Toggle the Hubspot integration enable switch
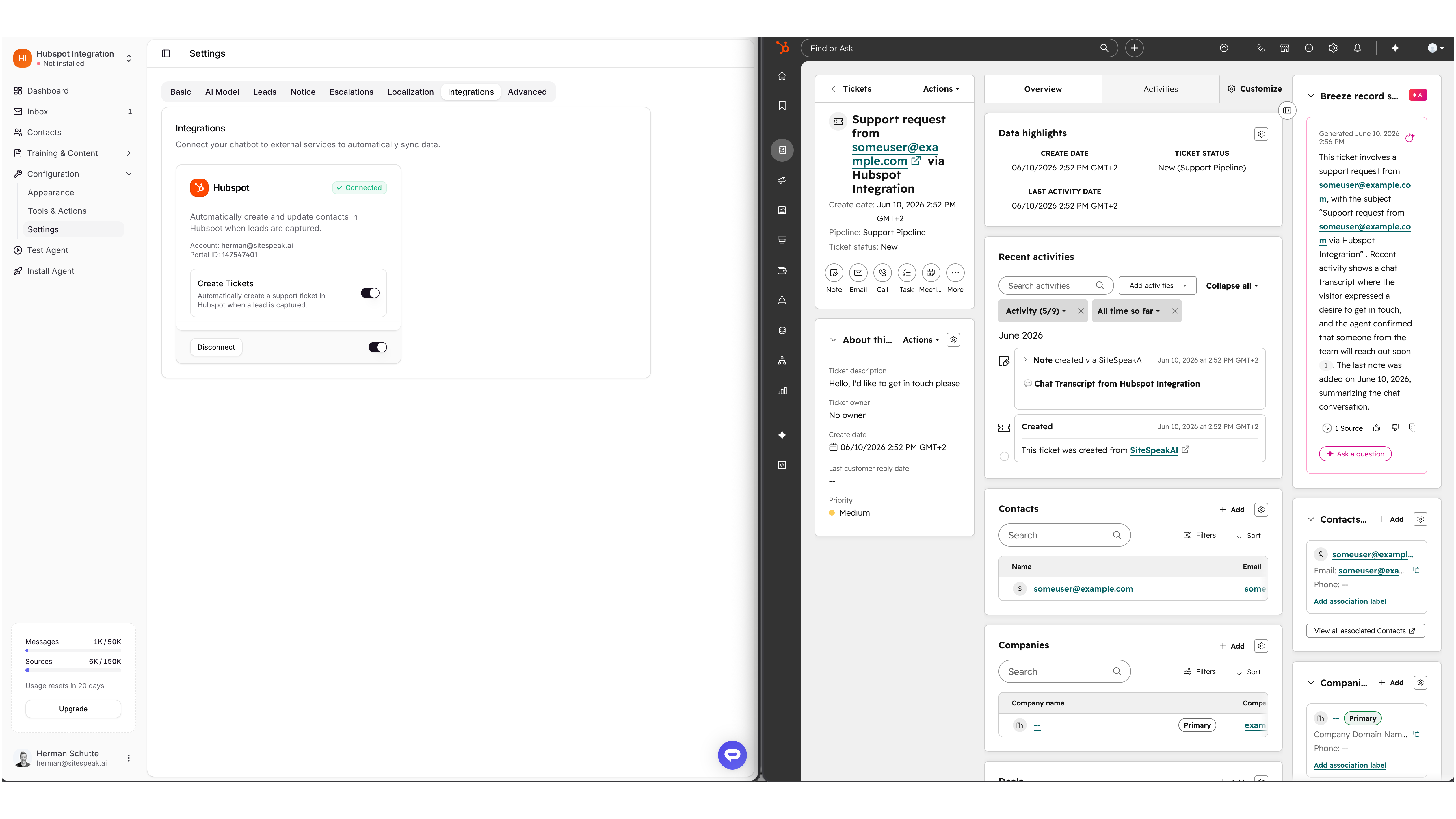1456x819 pixels. [378, 347]
